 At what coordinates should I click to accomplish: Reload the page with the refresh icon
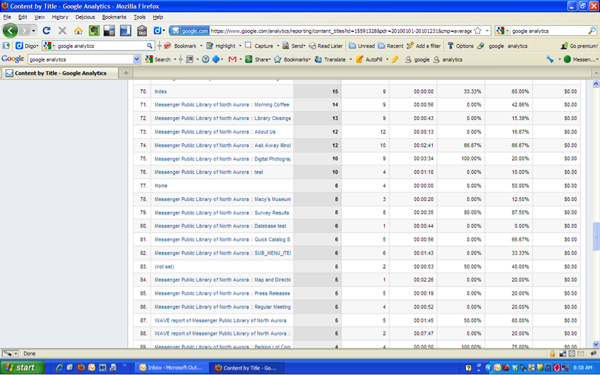[46, 31]
